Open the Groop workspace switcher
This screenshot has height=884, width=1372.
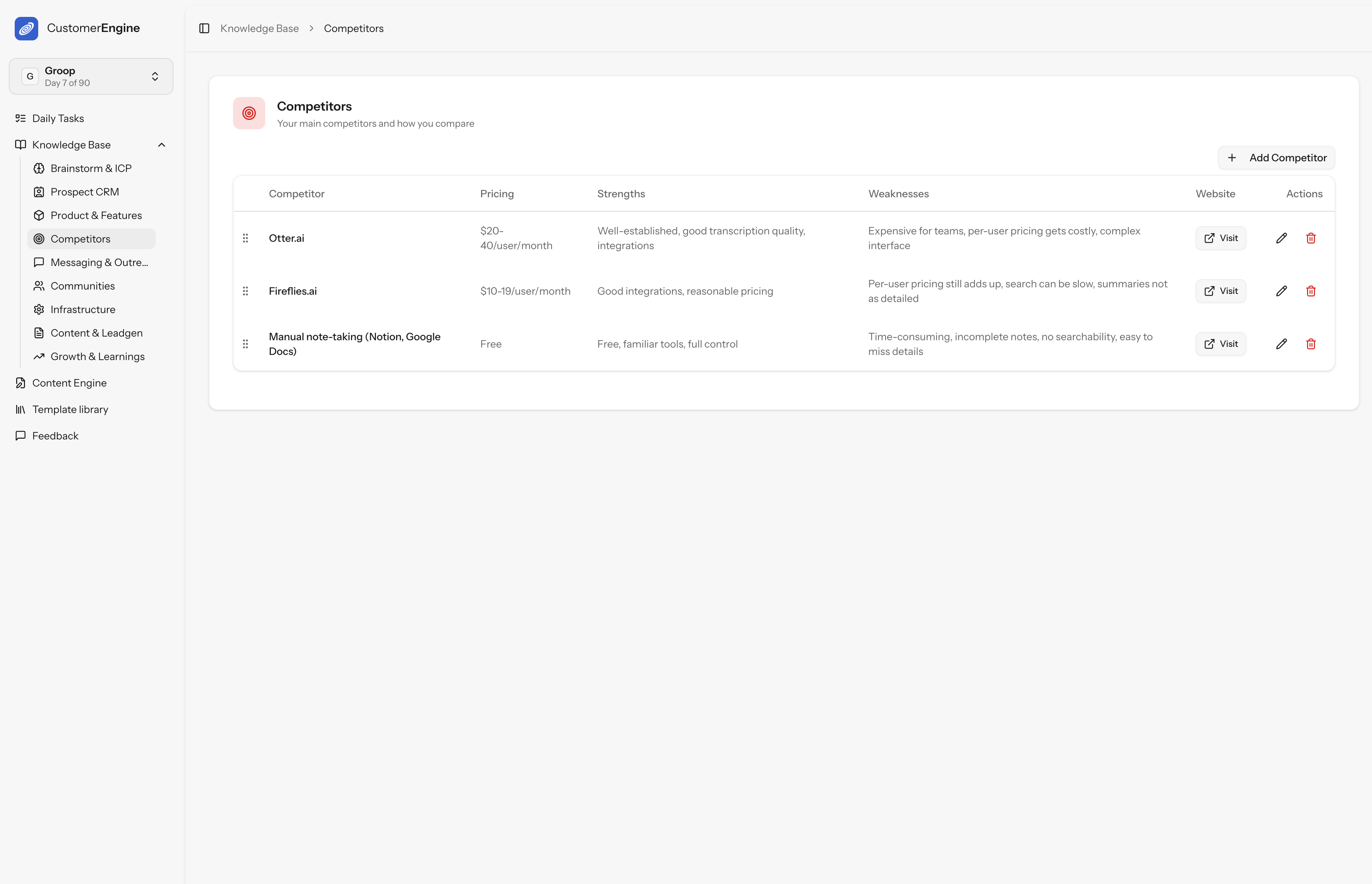[91, 76]
